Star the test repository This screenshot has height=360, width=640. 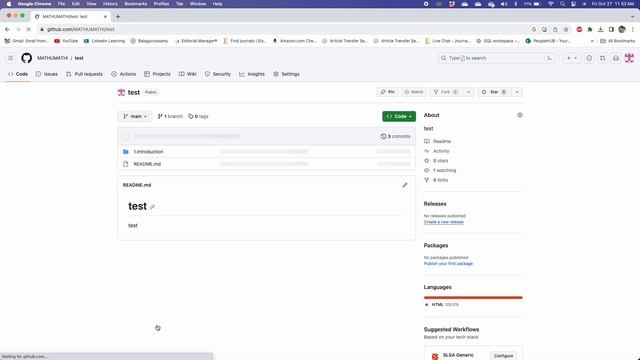click(x=494, y=92)
